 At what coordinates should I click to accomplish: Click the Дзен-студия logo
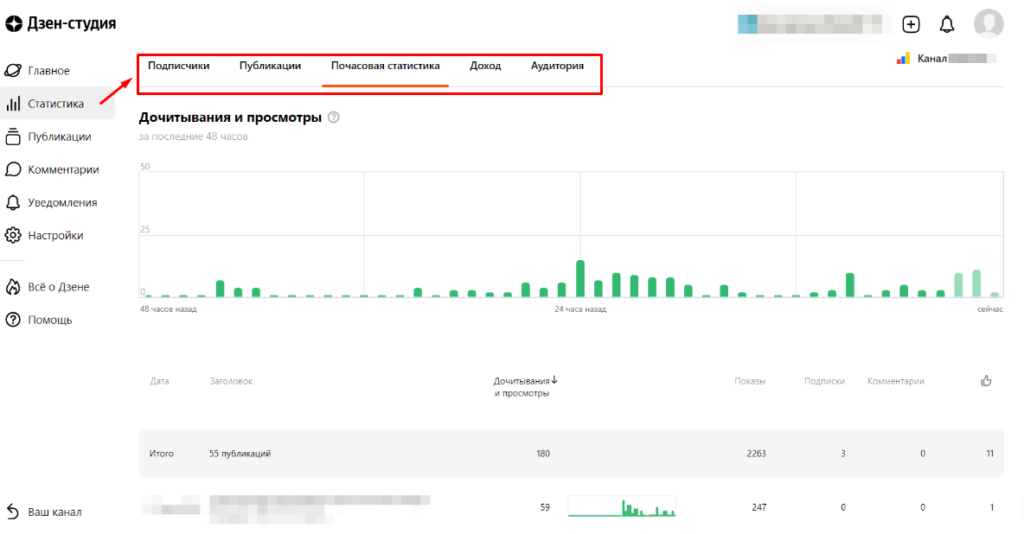60,23
